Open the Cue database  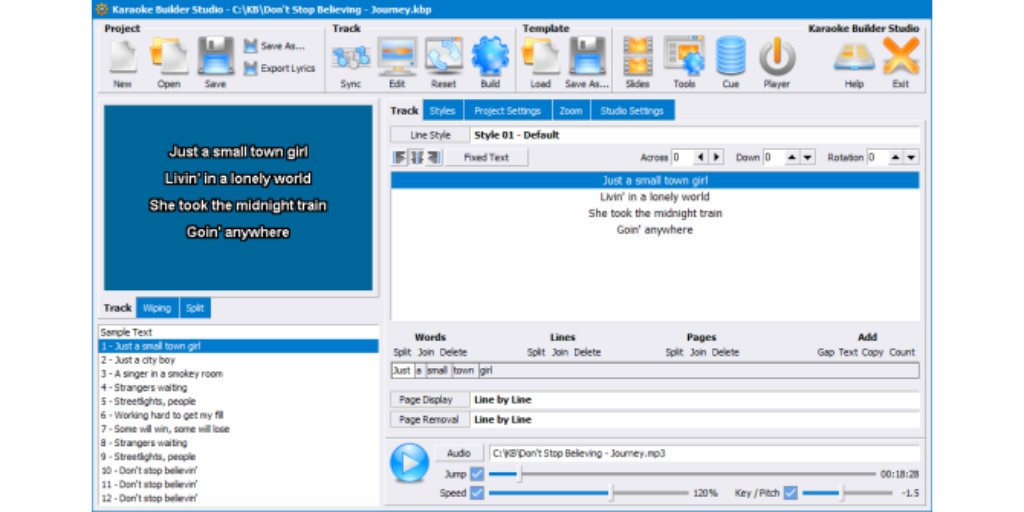click(731, 64)
